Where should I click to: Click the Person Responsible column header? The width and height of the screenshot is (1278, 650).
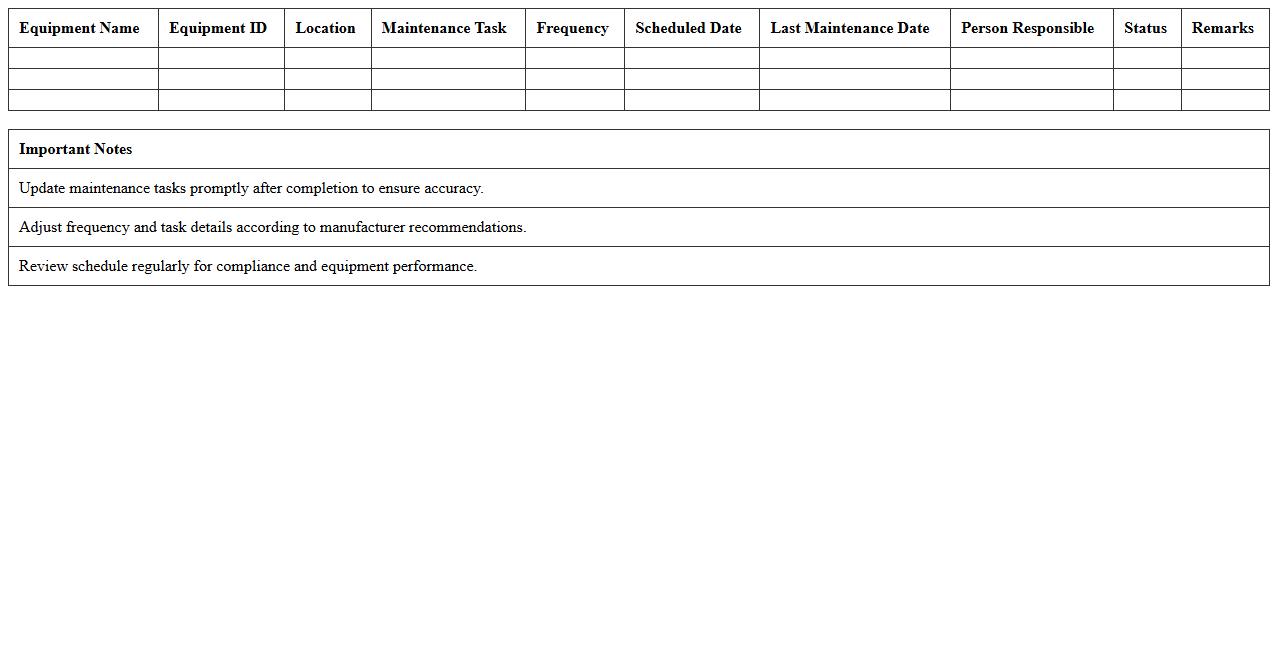[x=1030, y=28]
